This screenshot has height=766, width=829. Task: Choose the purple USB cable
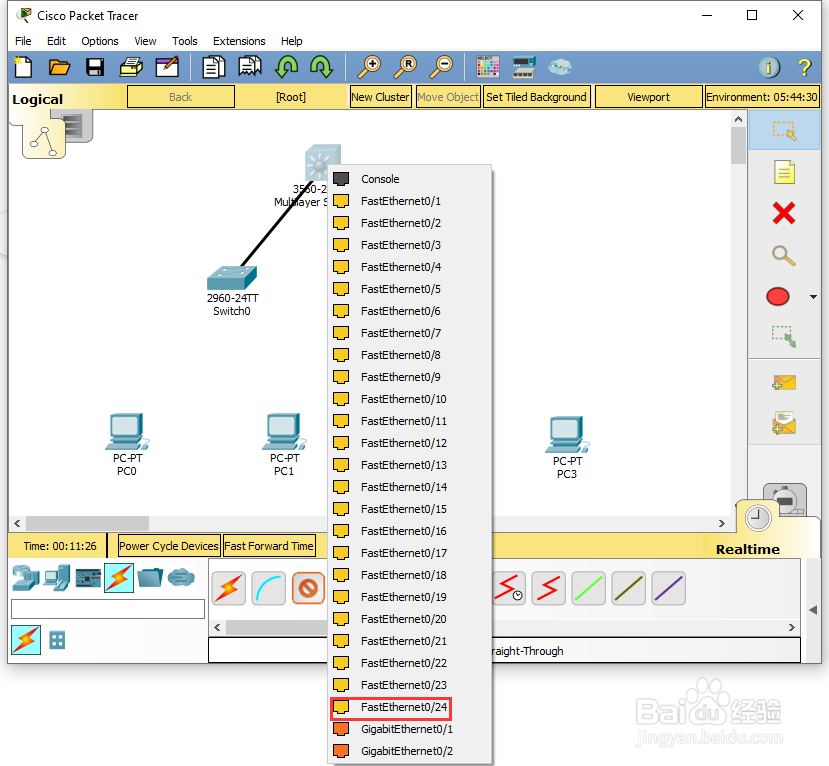tap(669, 588)
